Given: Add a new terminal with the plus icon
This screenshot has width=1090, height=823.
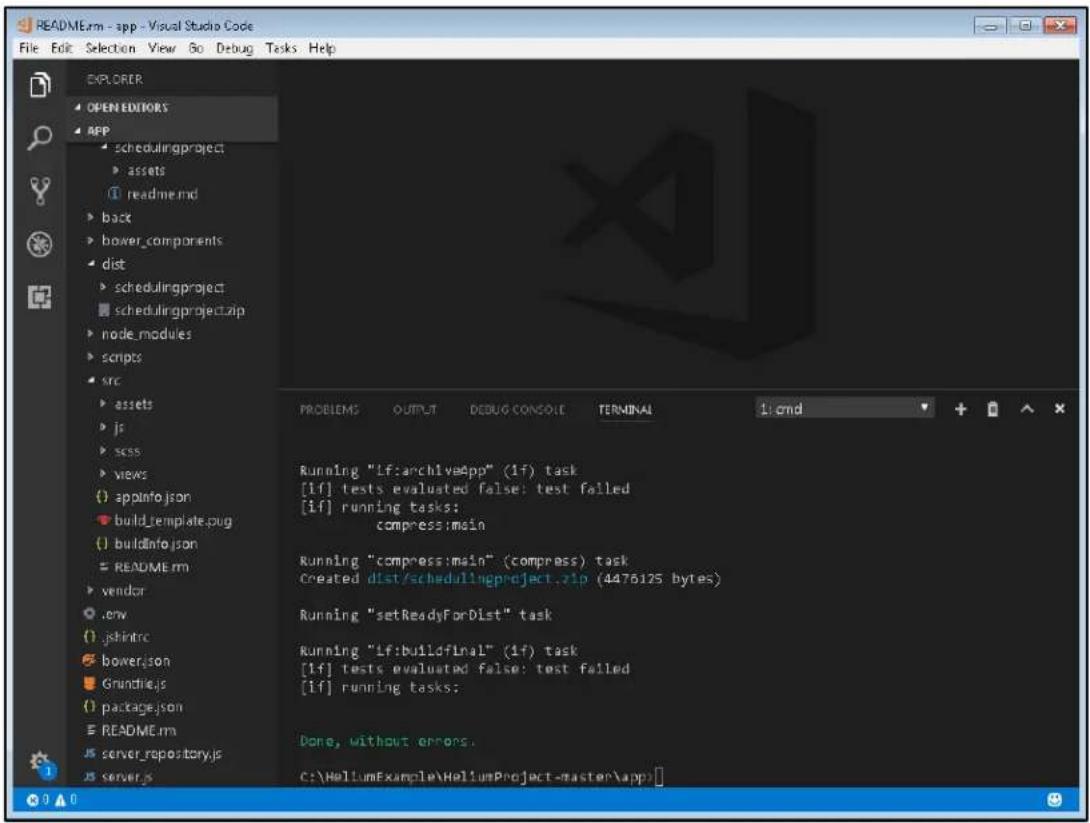Looking at the screenshot, I should (x=960, y=409).
